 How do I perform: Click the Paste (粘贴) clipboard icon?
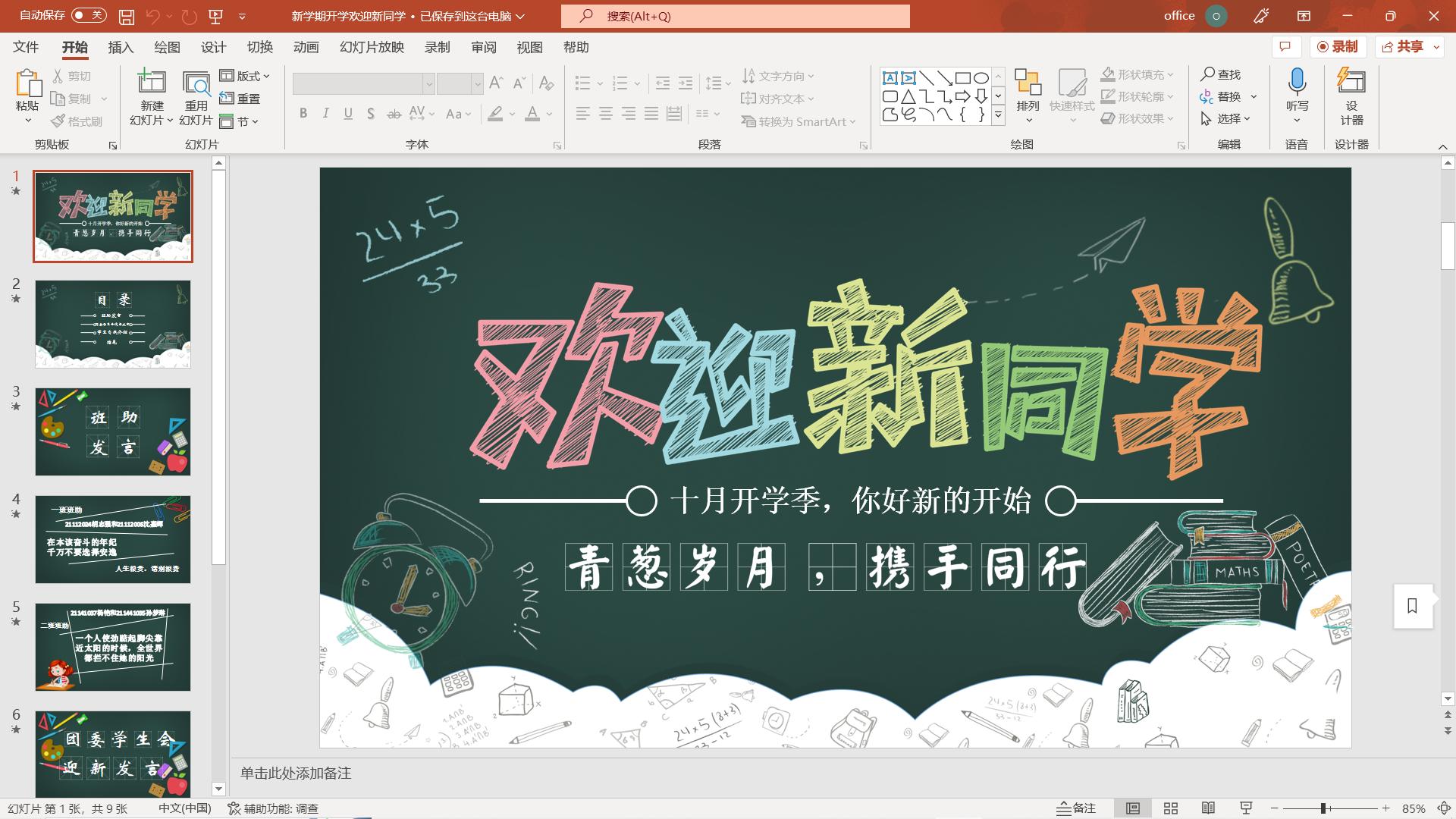pyautogui.click(x=27, y=83)
